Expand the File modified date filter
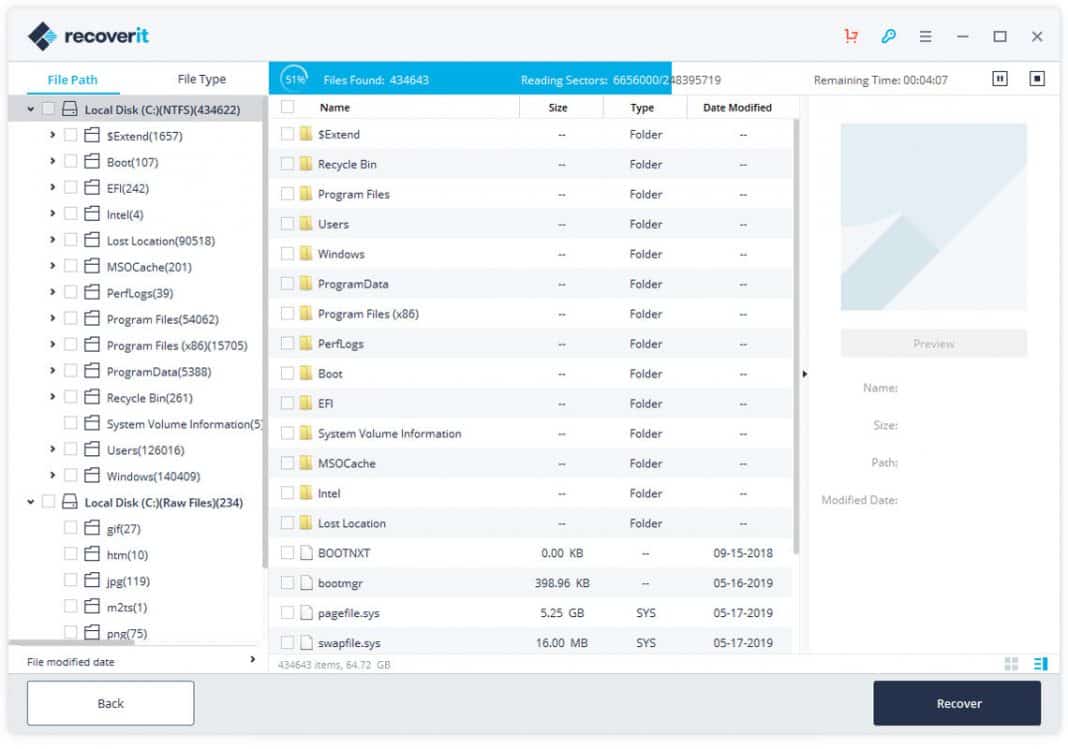The image size is (1068, 749). (253, 660)
